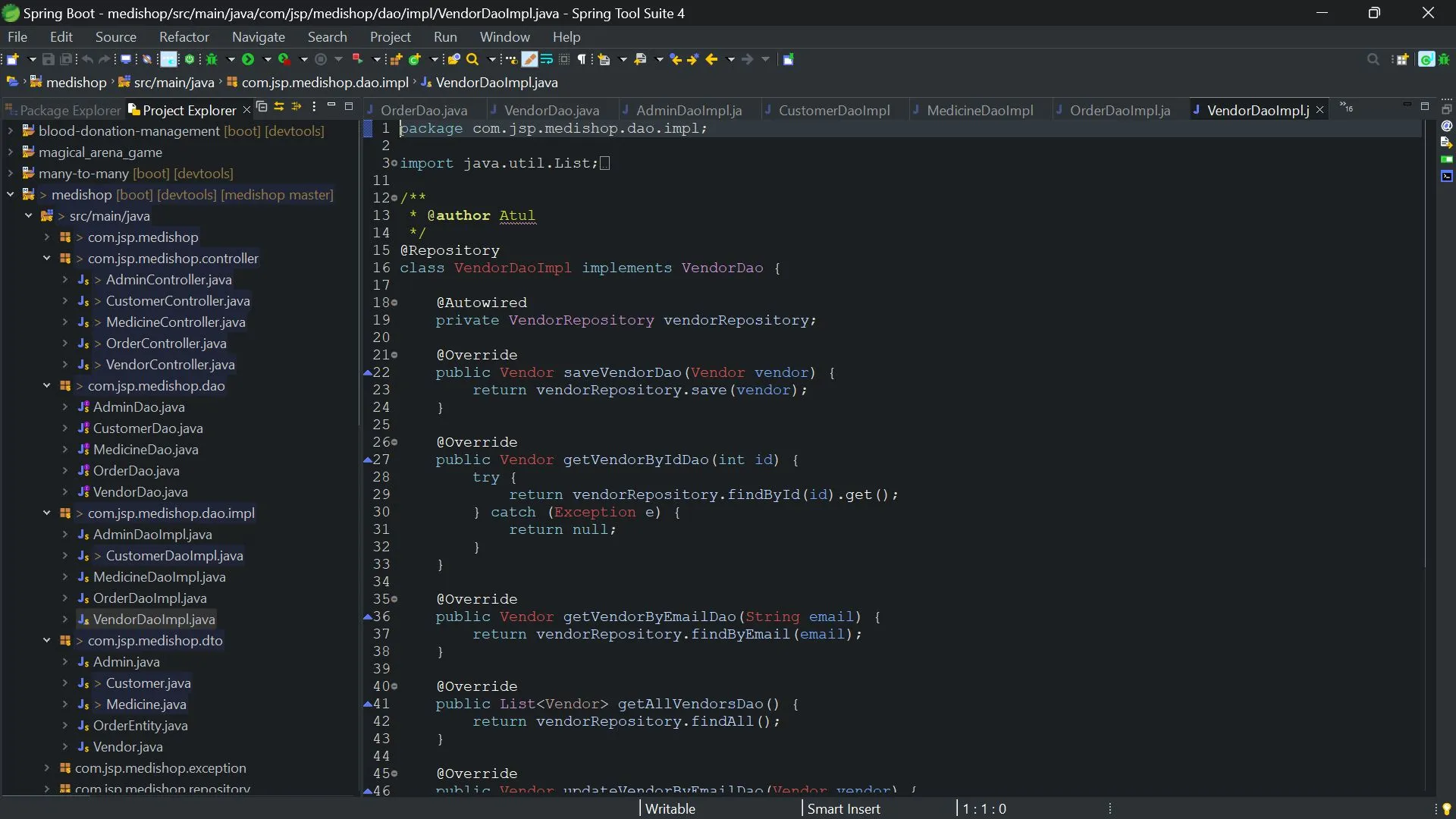Click the Back navigation yellow arrow
This screenshot has width=1456, height=819.
[711, 59]
